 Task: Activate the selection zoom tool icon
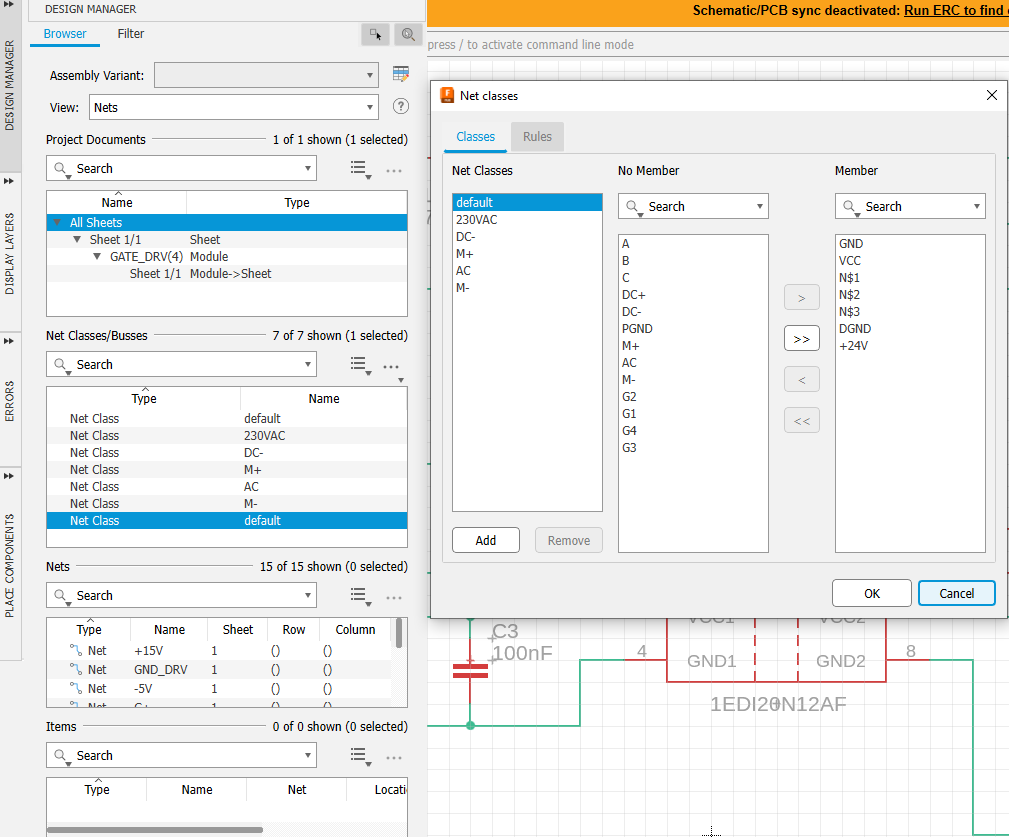408,35
